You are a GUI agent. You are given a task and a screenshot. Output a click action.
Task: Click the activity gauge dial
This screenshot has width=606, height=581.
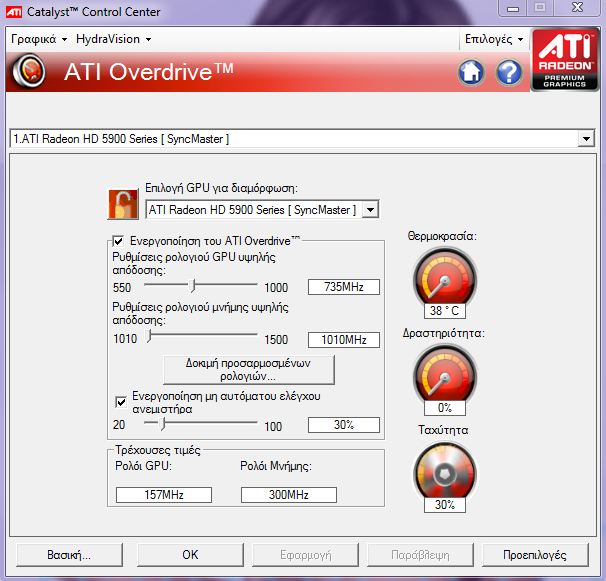[444, 374]
